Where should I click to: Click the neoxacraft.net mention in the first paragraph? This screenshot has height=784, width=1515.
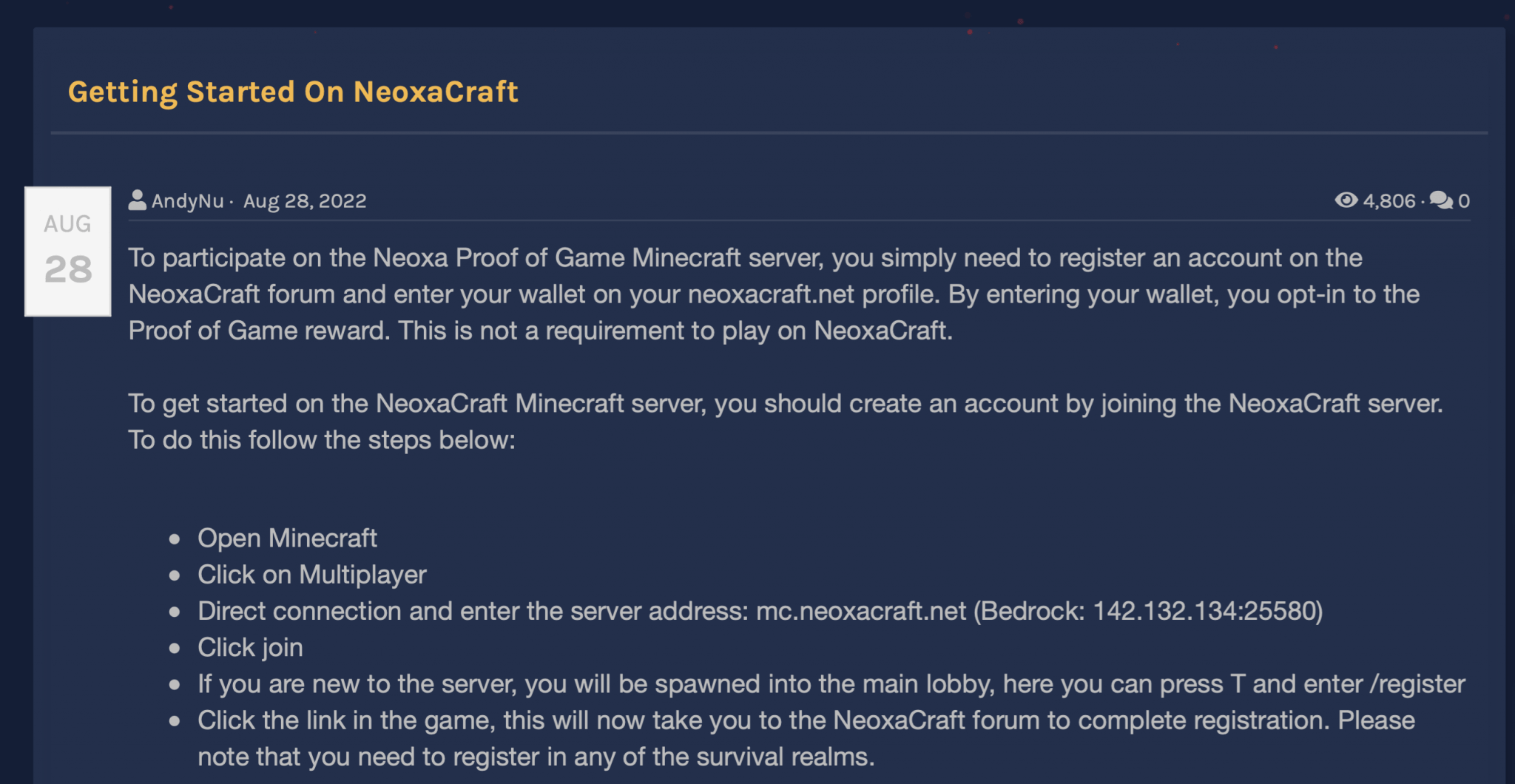point(772,294)
